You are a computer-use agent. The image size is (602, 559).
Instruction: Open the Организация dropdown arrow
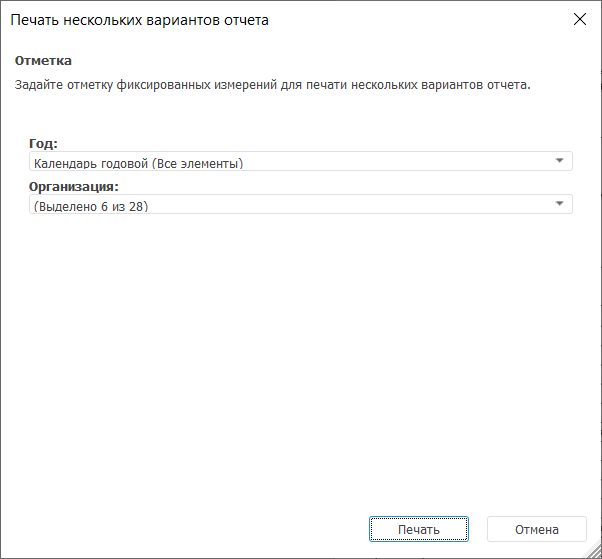tap(559, 205)
